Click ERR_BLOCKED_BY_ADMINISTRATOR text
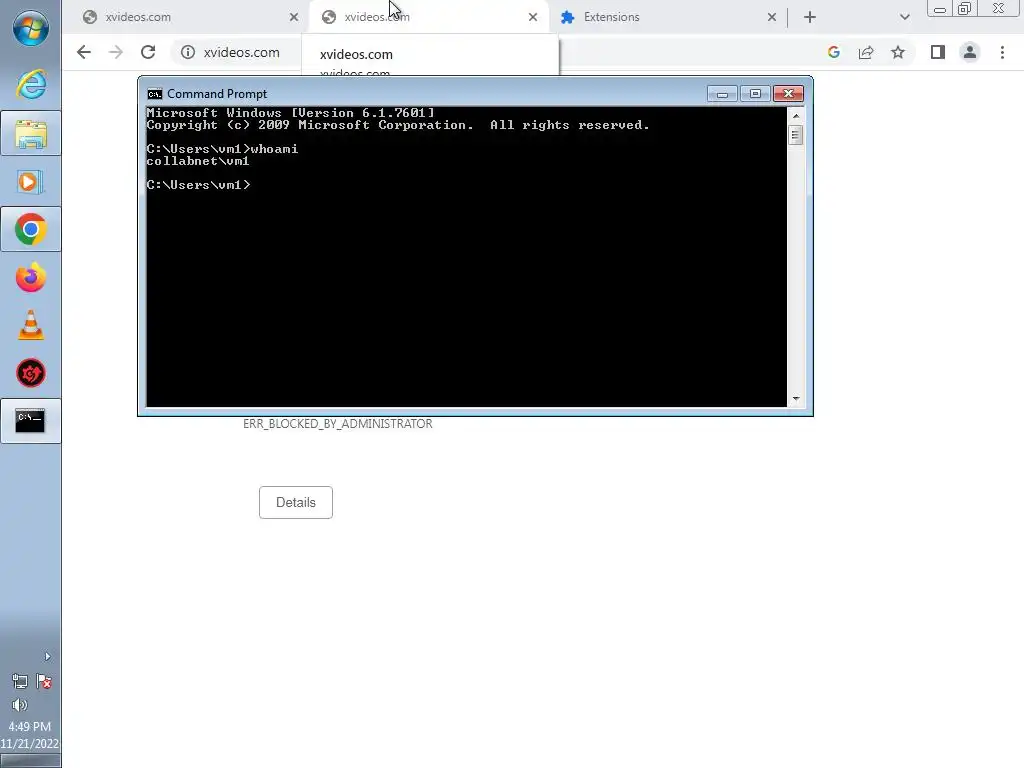This screenshot has width=1024, height=768. pyautogui.click(x=338, y=424)
